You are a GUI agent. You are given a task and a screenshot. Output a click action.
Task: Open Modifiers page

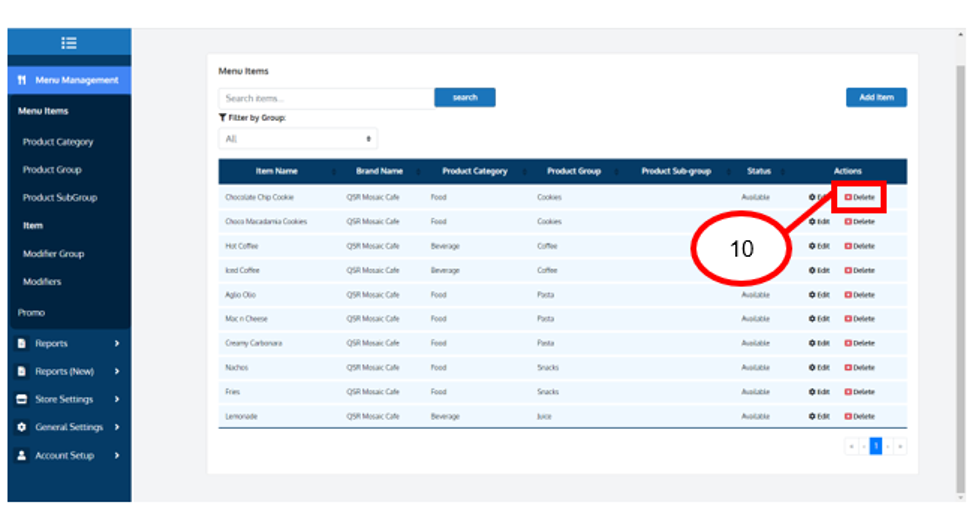click(42, 281)
